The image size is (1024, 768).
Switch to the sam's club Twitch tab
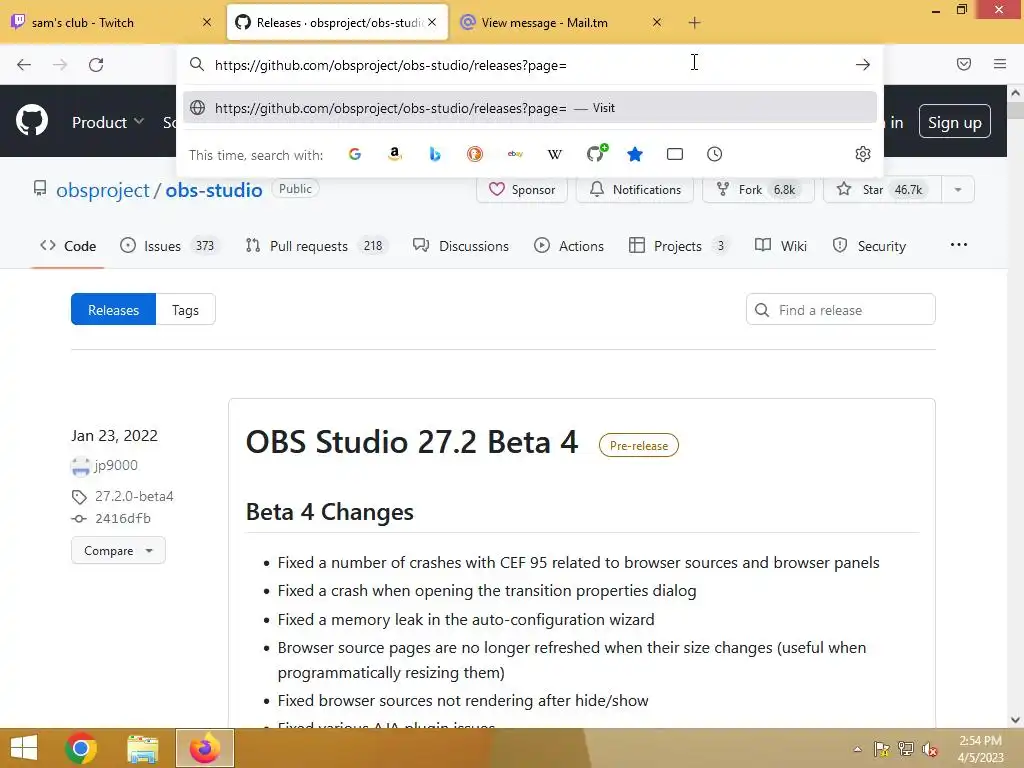[x=112, y=23]
